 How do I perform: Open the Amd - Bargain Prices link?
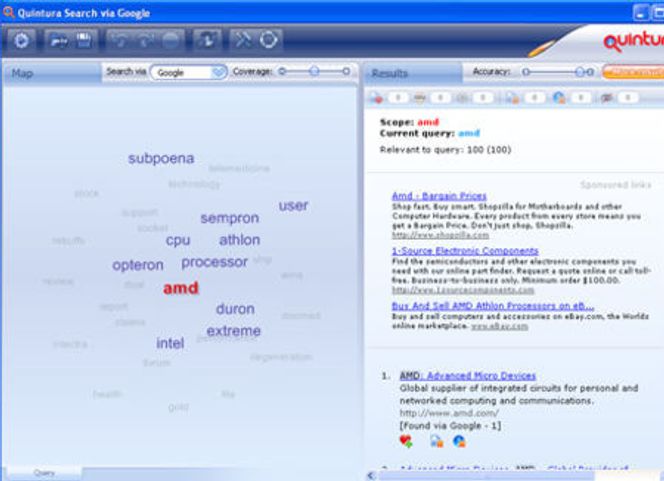pyautogui.click(x=439, y=196)
